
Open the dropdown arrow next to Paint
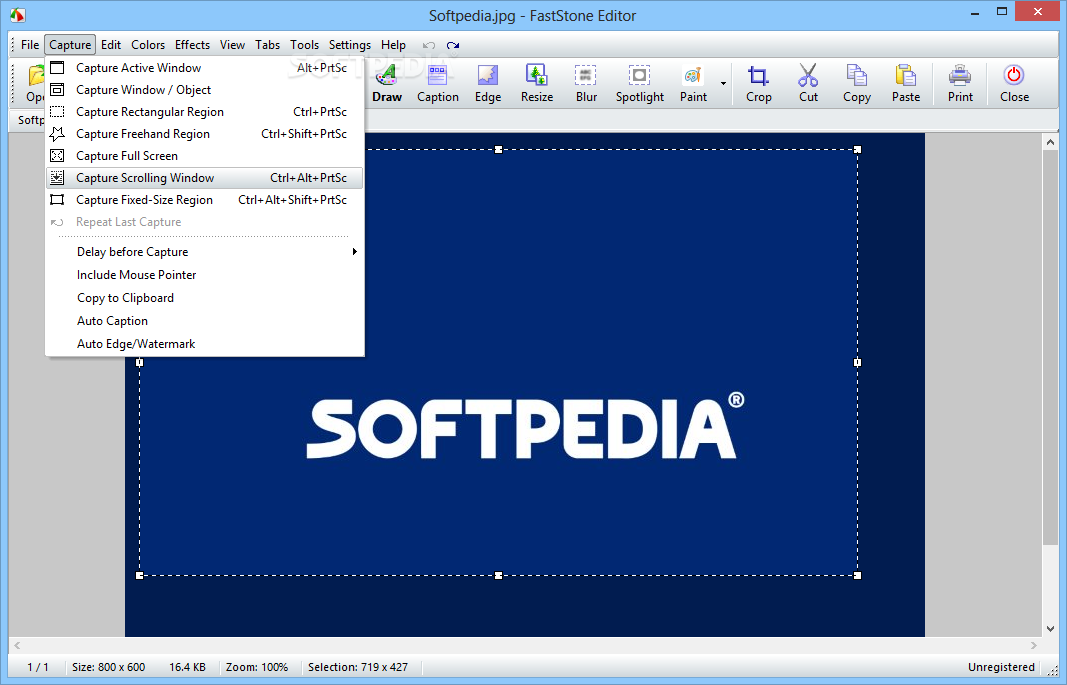723,84
